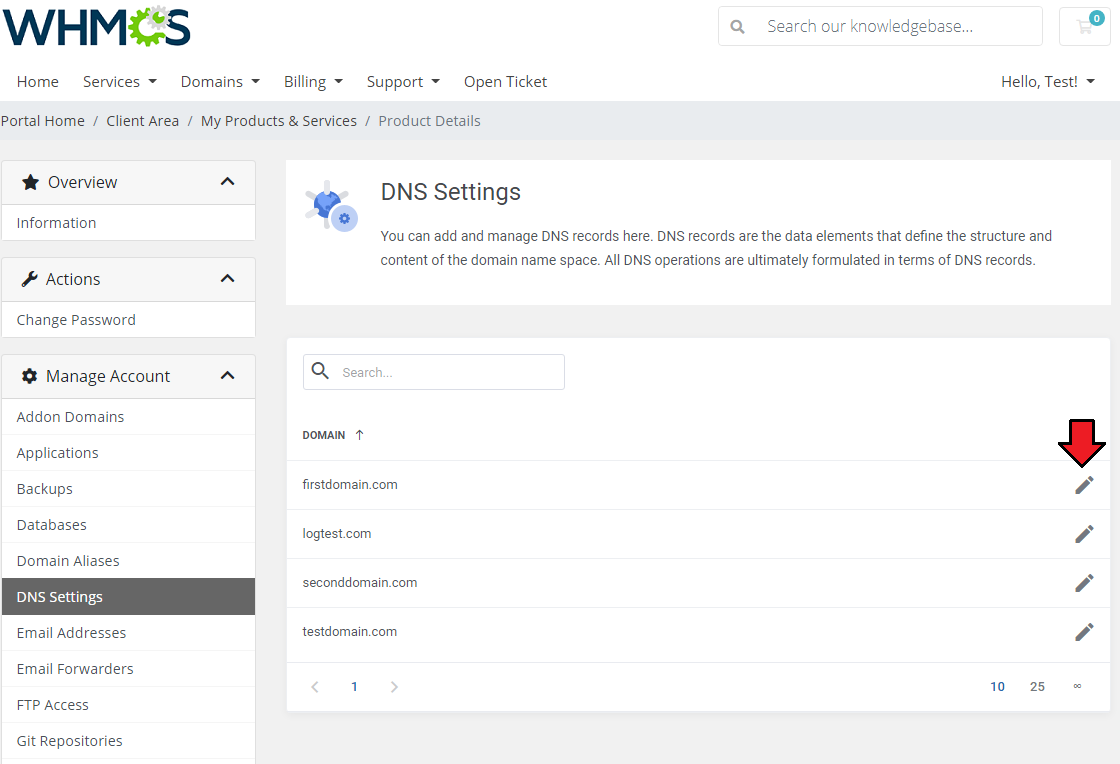Screen dimensions: 1120x764
Task: Click the DNS table search magnifier icon
Action: point(321,371)
